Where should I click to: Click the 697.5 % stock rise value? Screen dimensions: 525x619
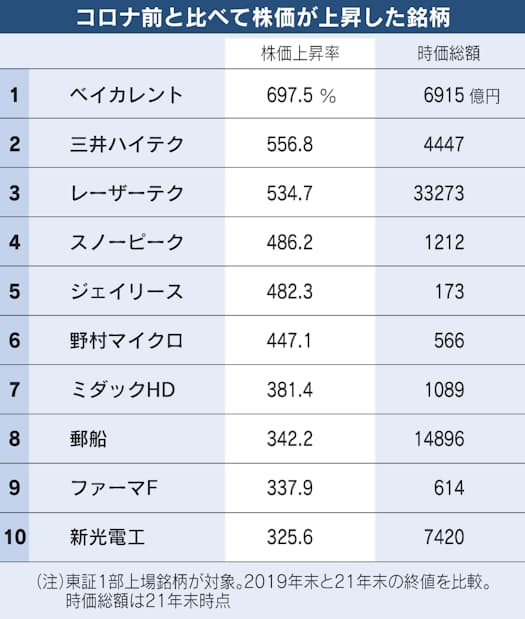301,95
